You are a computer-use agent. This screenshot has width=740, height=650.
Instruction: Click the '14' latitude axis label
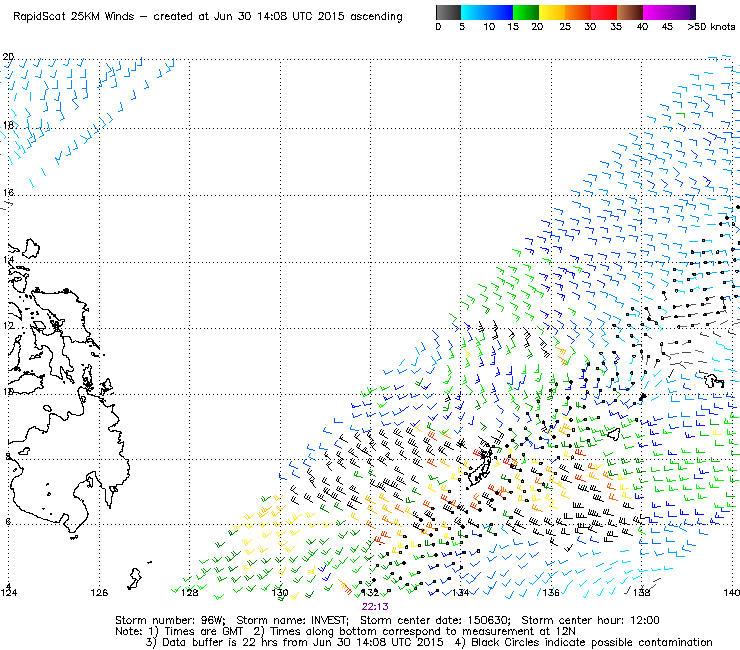[8, 260]
